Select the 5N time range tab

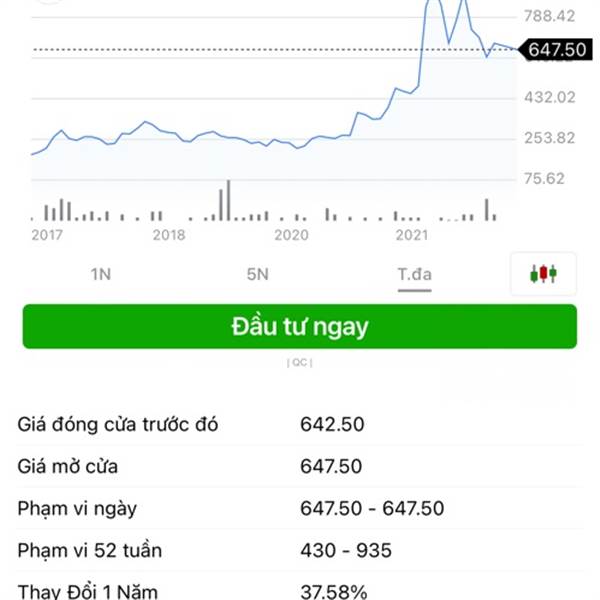point(258,274)
